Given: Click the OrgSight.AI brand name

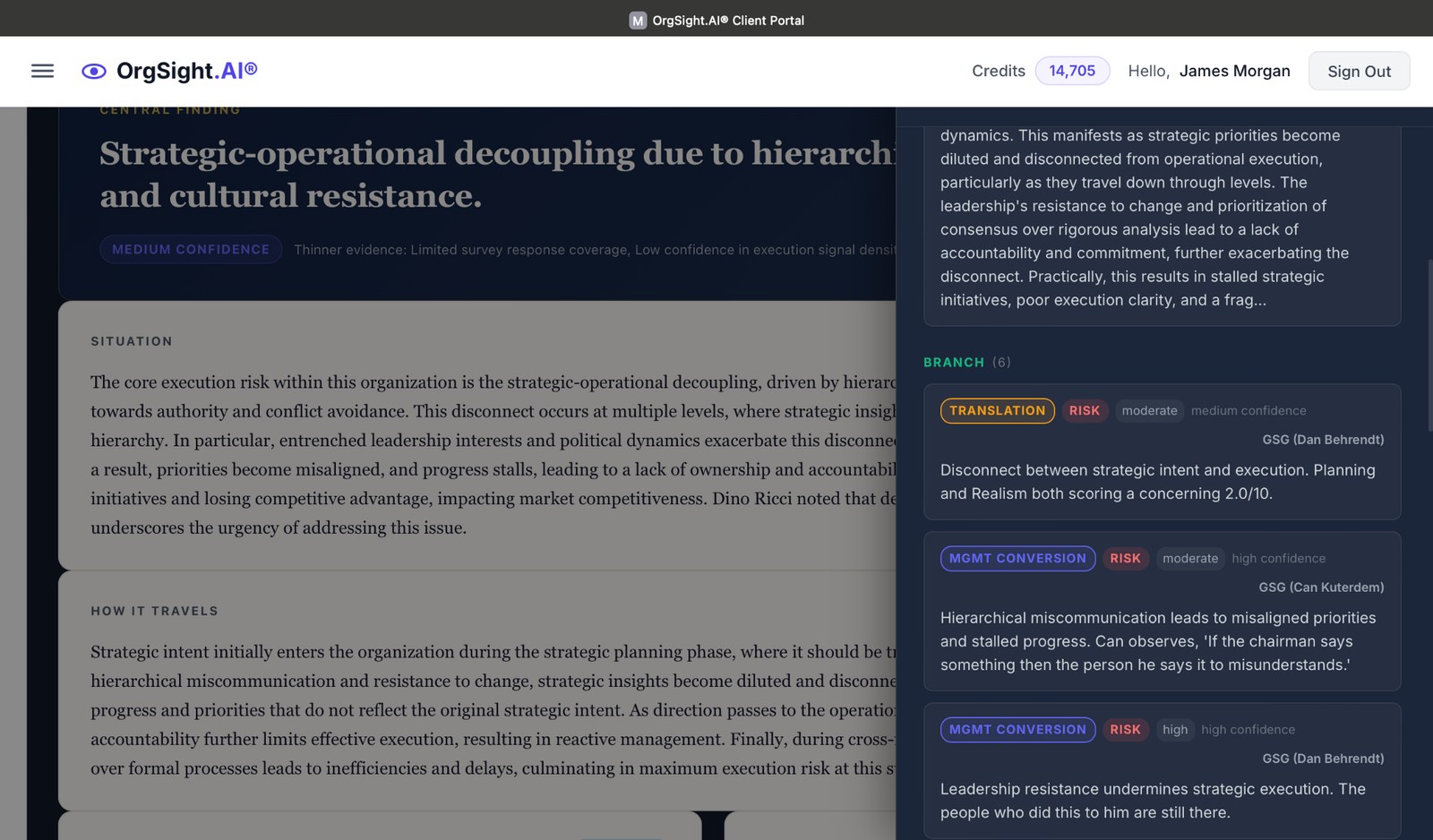Looking at the screenshot, I should 186,71.
